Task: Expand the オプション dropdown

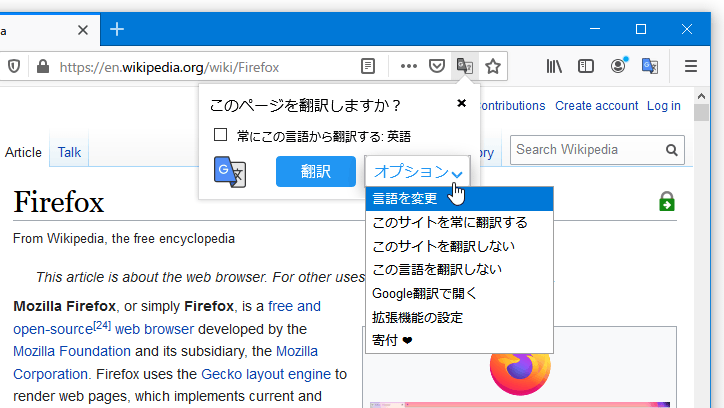Action: pos(418,172)
